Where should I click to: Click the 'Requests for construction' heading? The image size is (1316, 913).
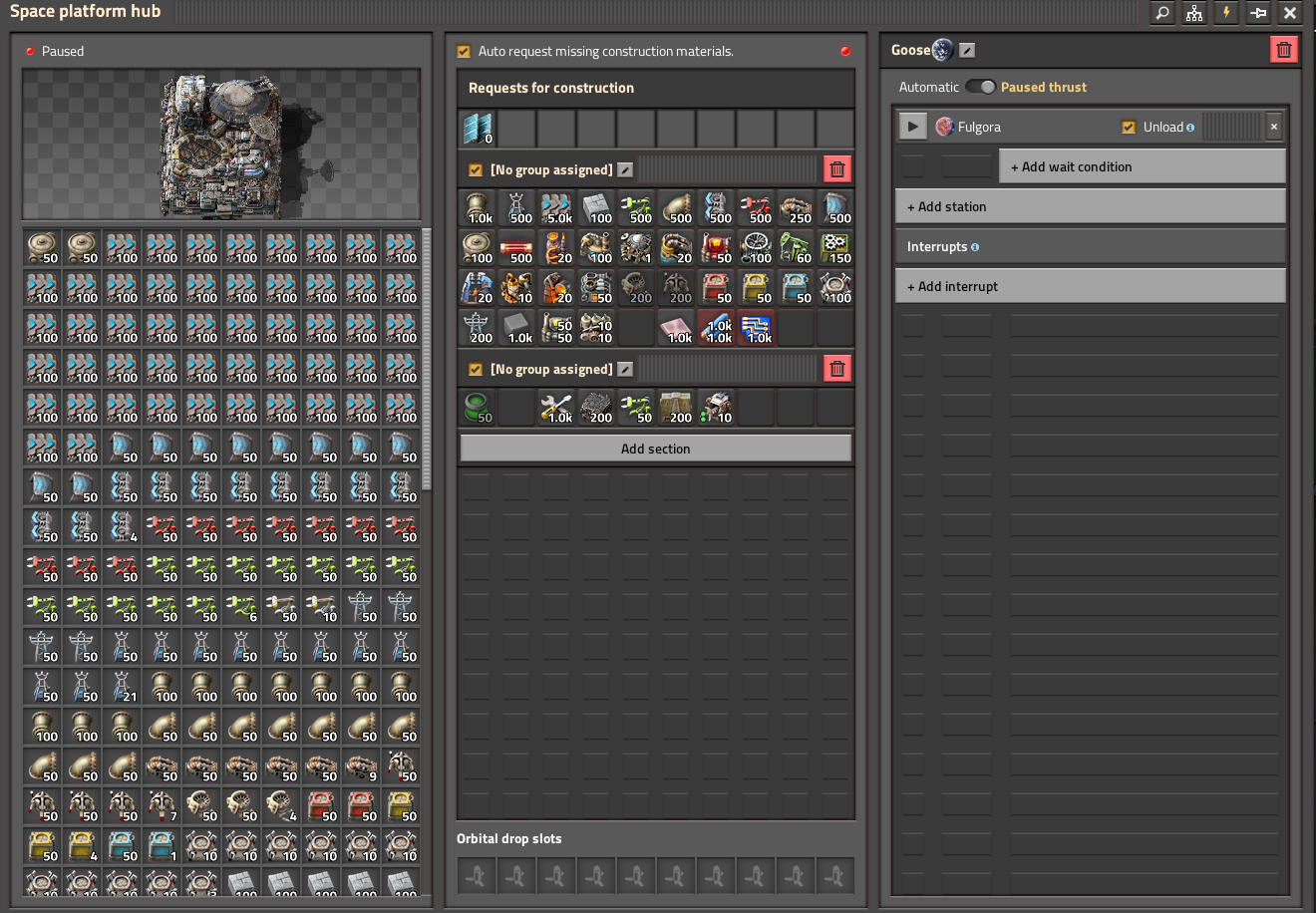point(551,88)
